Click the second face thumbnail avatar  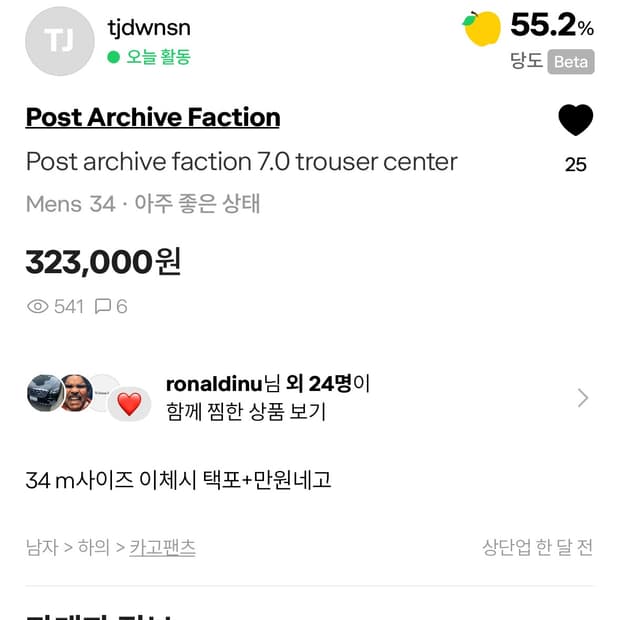pyautogui.click(x=76, y=393)
